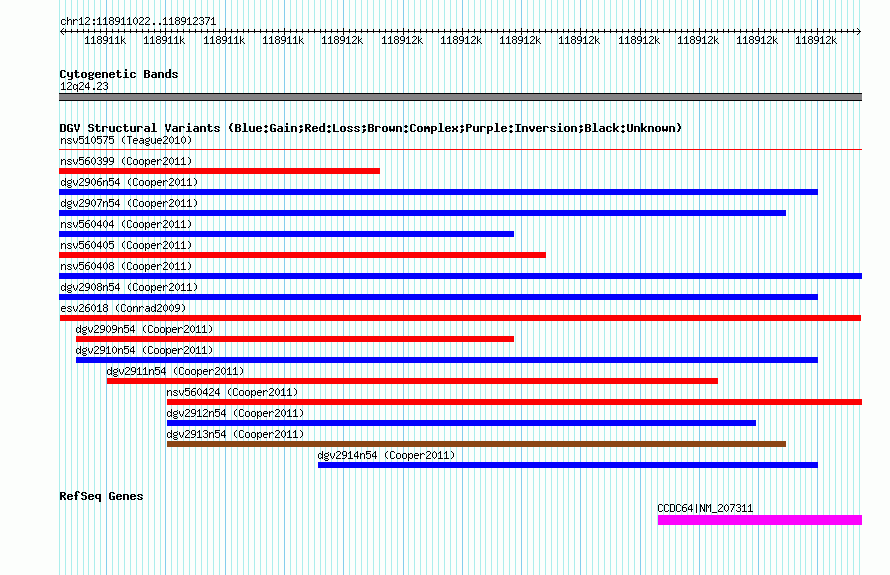Screen dimensions: 890x575
Task: Select the nsv560404 (Cooper2011) label
Action: (x=126, y=224)
